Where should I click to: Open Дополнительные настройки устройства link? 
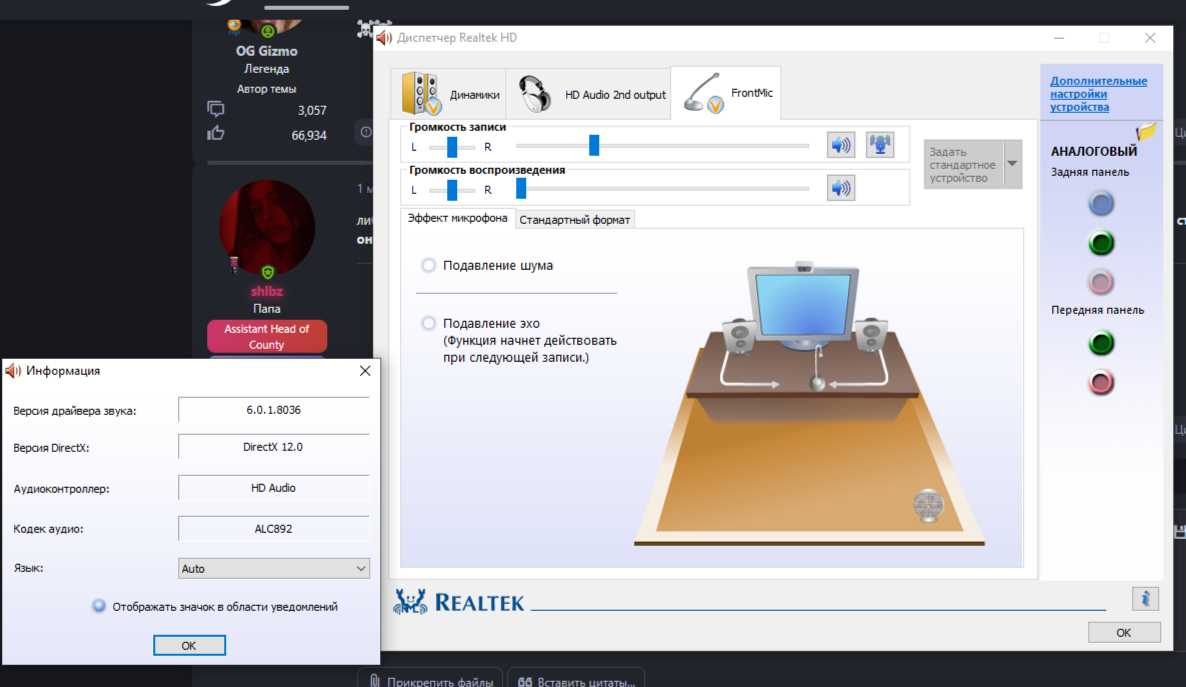pyautogui.click(x=1098, y=94)
